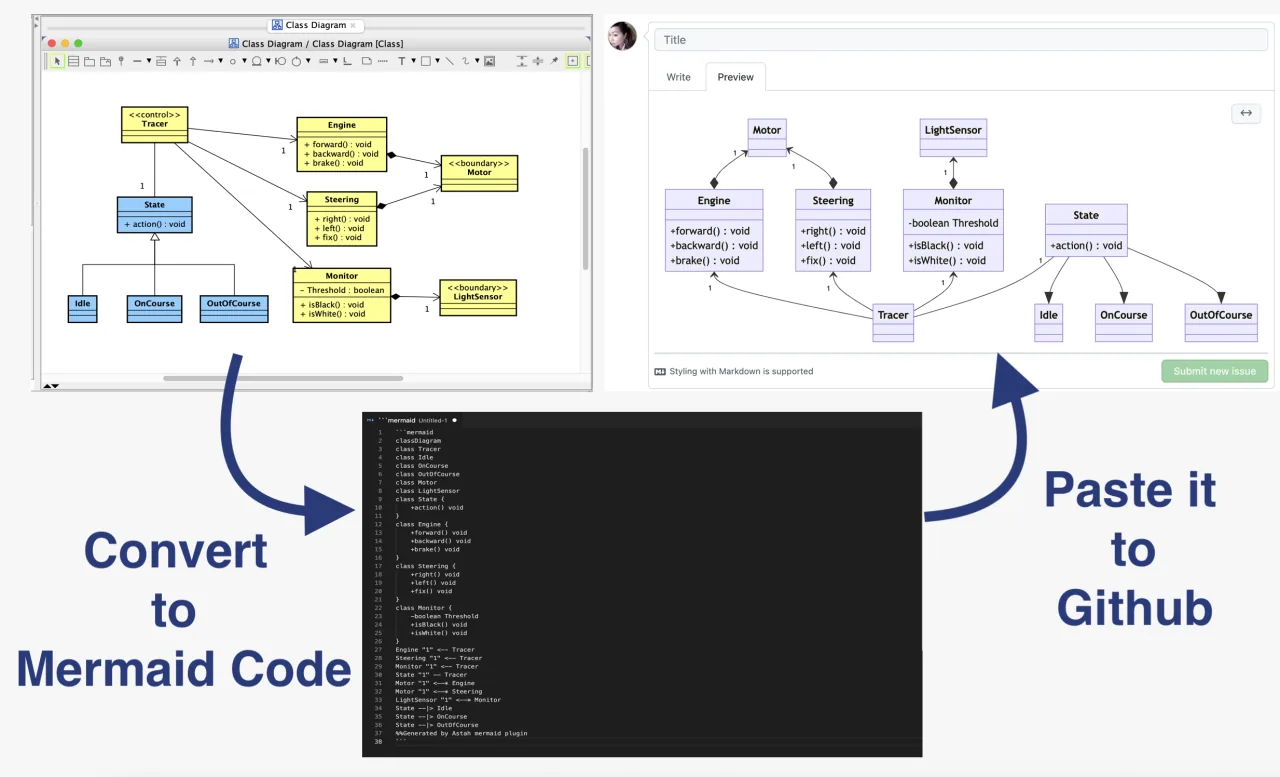
Task: Select the Class Diagram tab in Astah
Action: point(316,25)
